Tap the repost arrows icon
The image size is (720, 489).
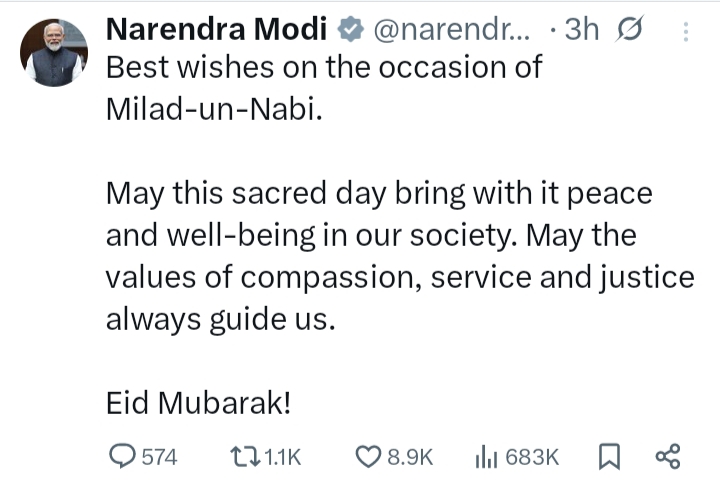(243, 457)
